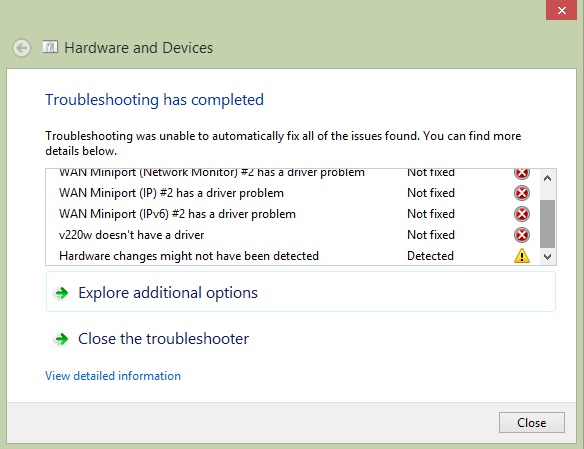
Task: Click green arrow beside Explore additional options
Action: pyautogui.click(x=61, y=293)
